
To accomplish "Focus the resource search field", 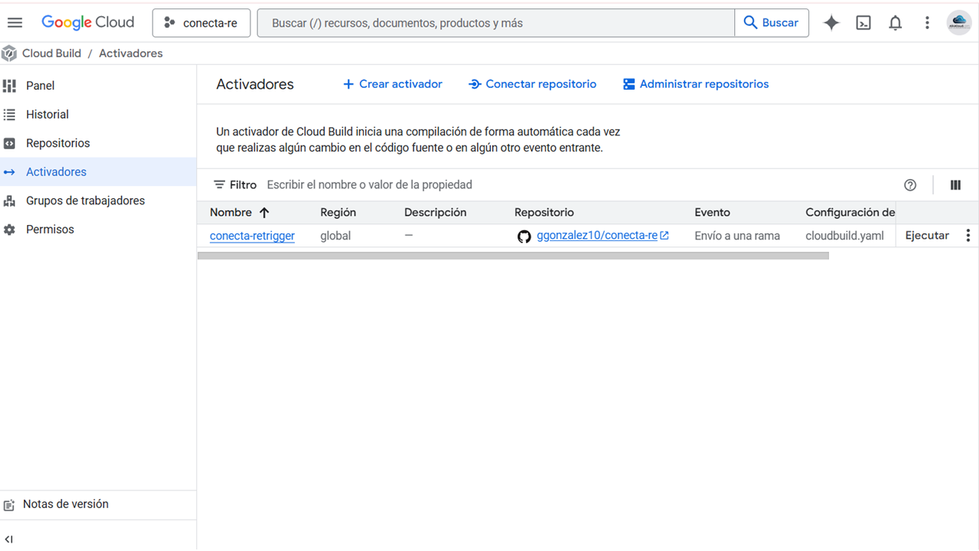I will pyautogui.click(x=496, y=23).
